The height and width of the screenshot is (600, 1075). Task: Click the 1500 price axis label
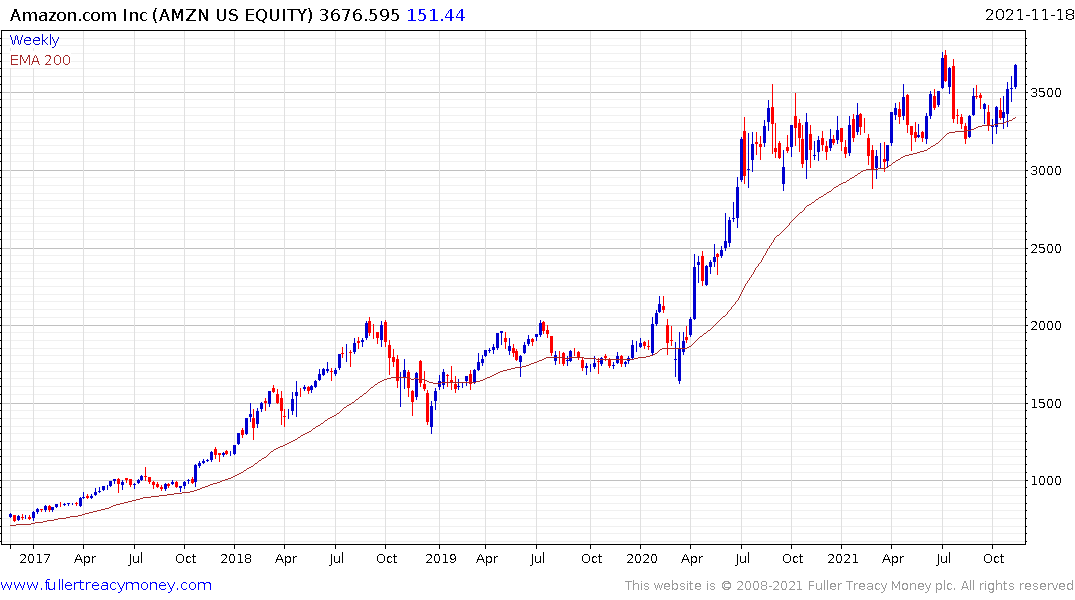(1046, 403)
